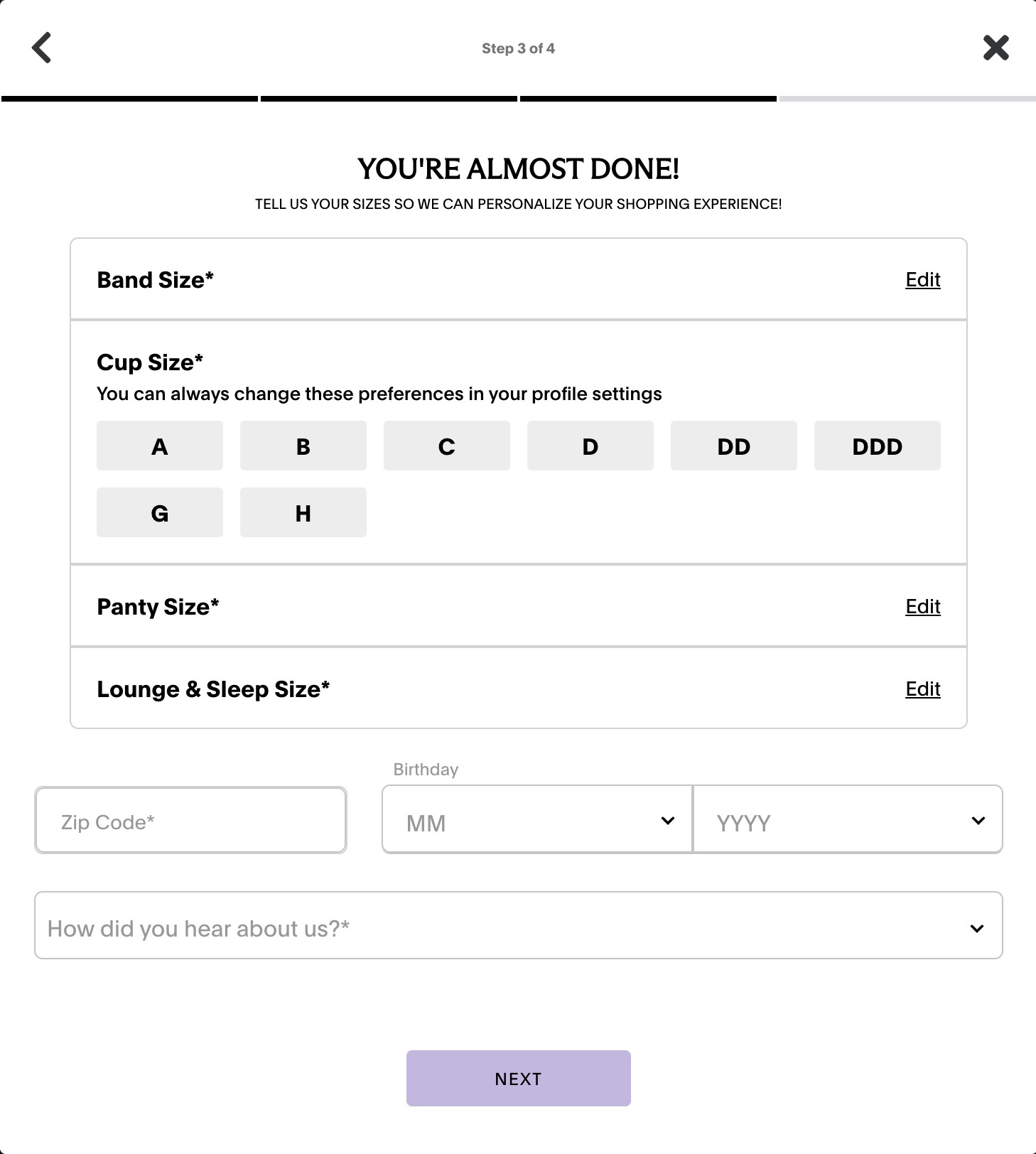Click the back arrow to return
This screenshot has width=1036, height=1154.
coord(41,48)
